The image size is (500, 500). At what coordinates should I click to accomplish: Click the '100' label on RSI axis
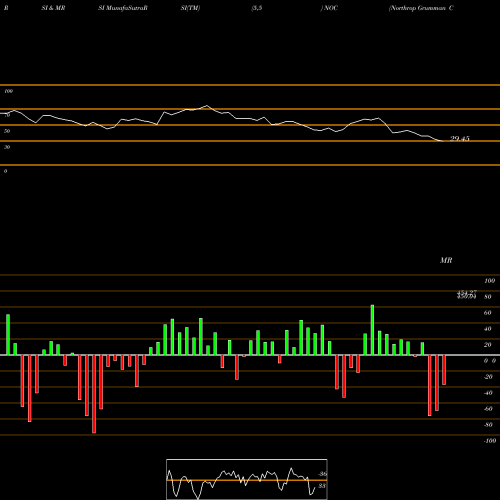pos(8,91)
